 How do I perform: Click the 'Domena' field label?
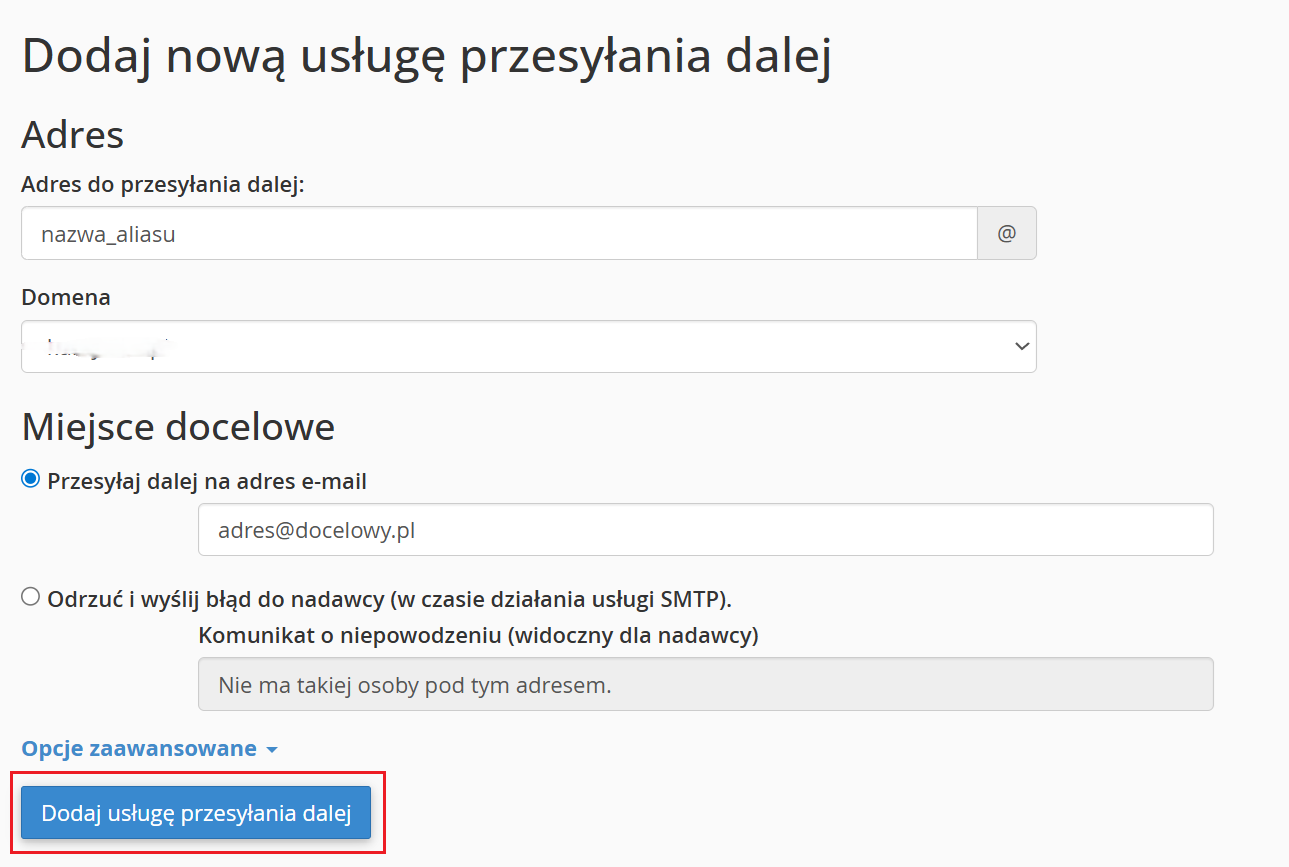click(x=66, y=297)
